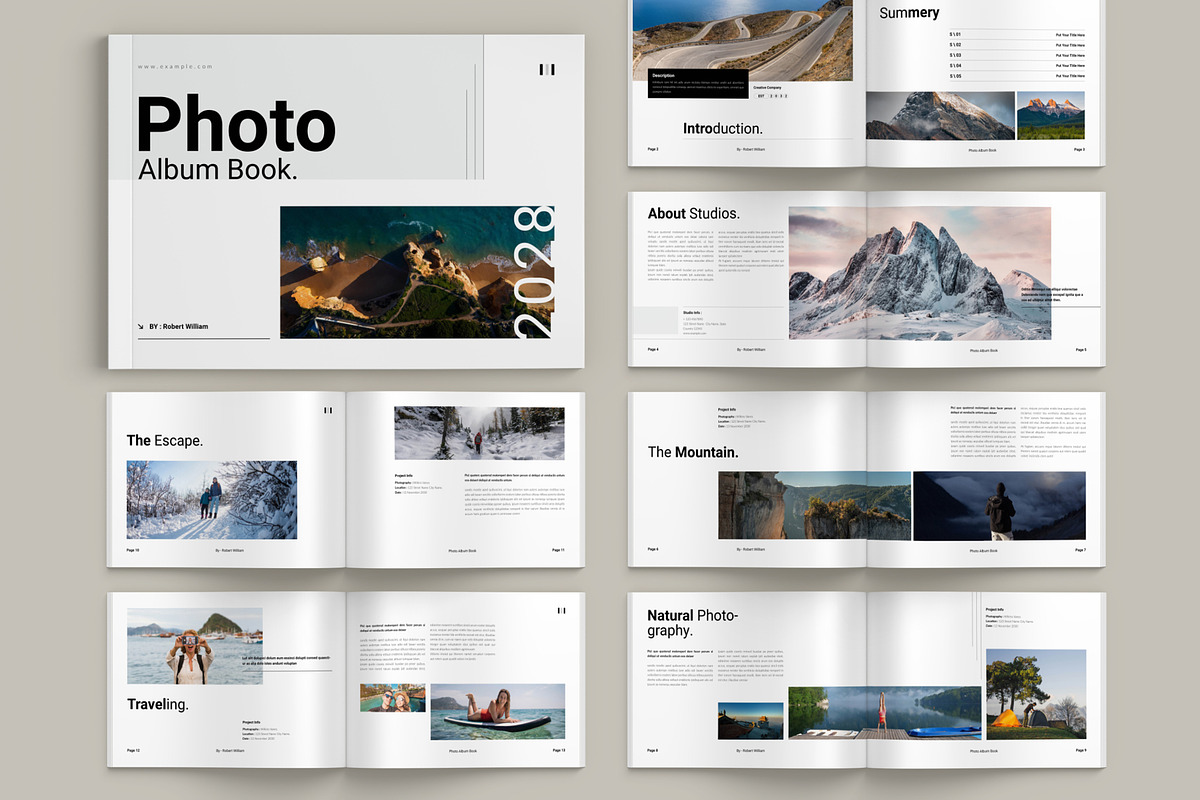
Task: Click the large 'Photo' cover title
Action: pos(235,125)
